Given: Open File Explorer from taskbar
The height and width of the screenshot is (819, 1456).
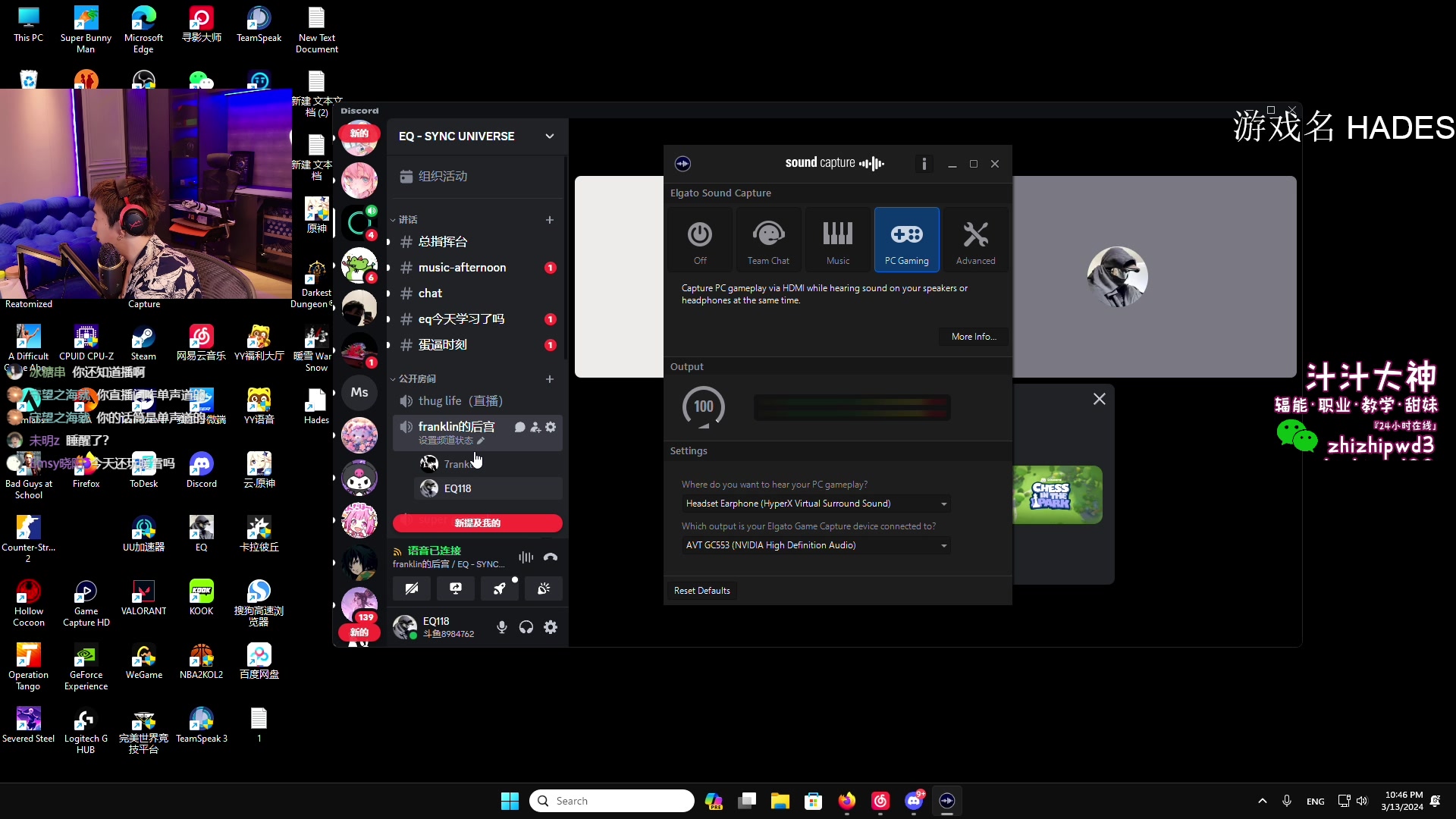Looking at the screenshot, I should 780,801.
